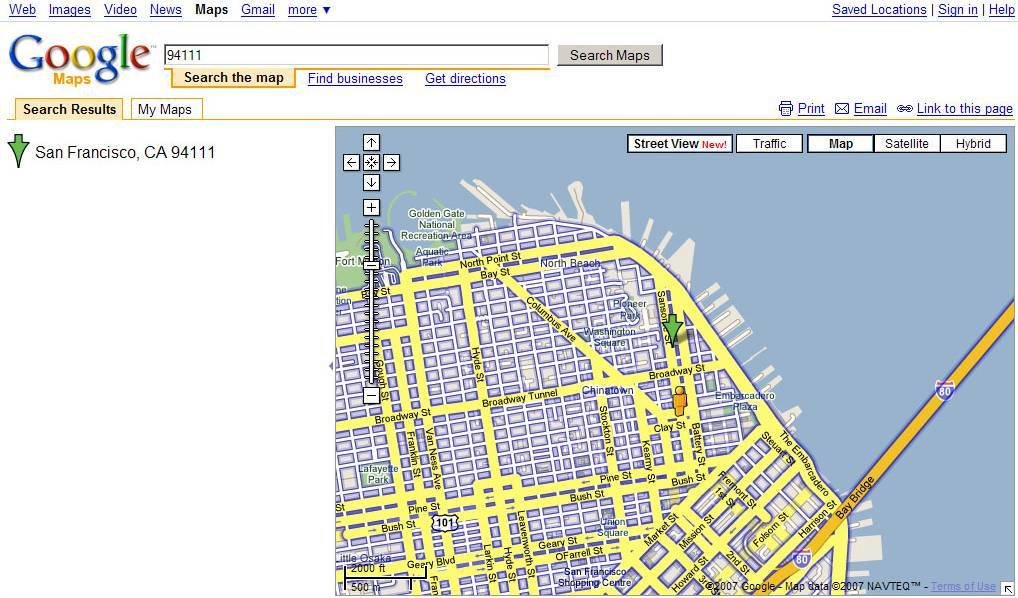The width and height of the screenshot is (1018, 598).
Task: Open 'Get directions' tab
Action: (465, 79)
